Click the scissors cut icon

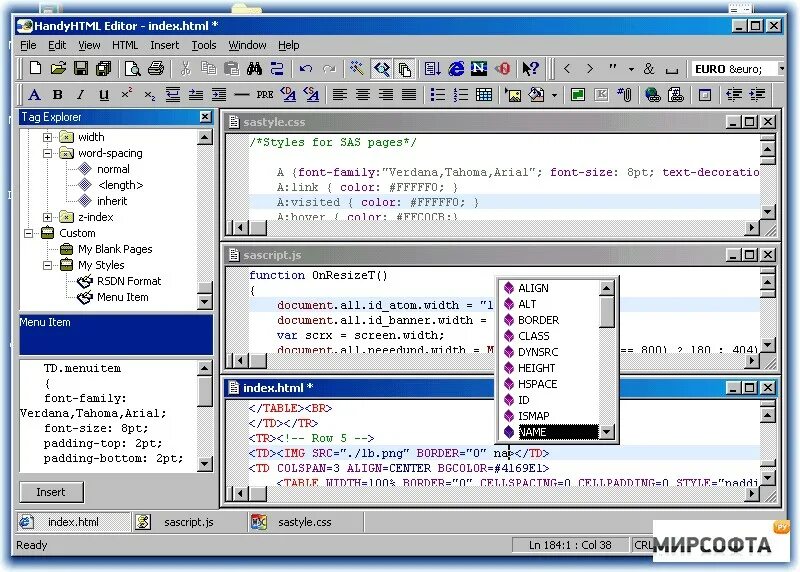point(186,68)
